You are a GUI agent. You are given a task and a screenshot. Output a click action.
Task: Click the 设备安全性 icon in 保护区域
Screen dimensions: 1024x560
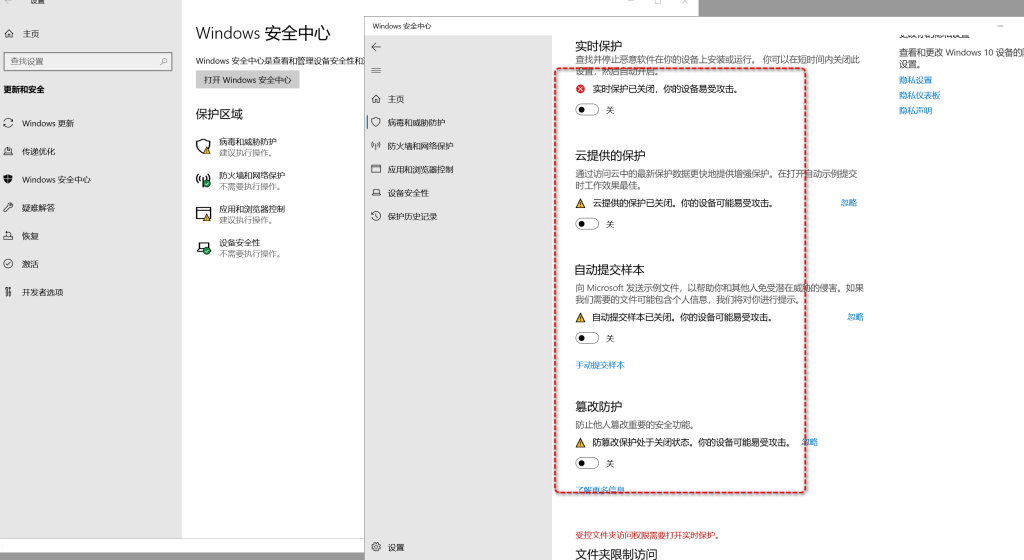tap(204, 248)
